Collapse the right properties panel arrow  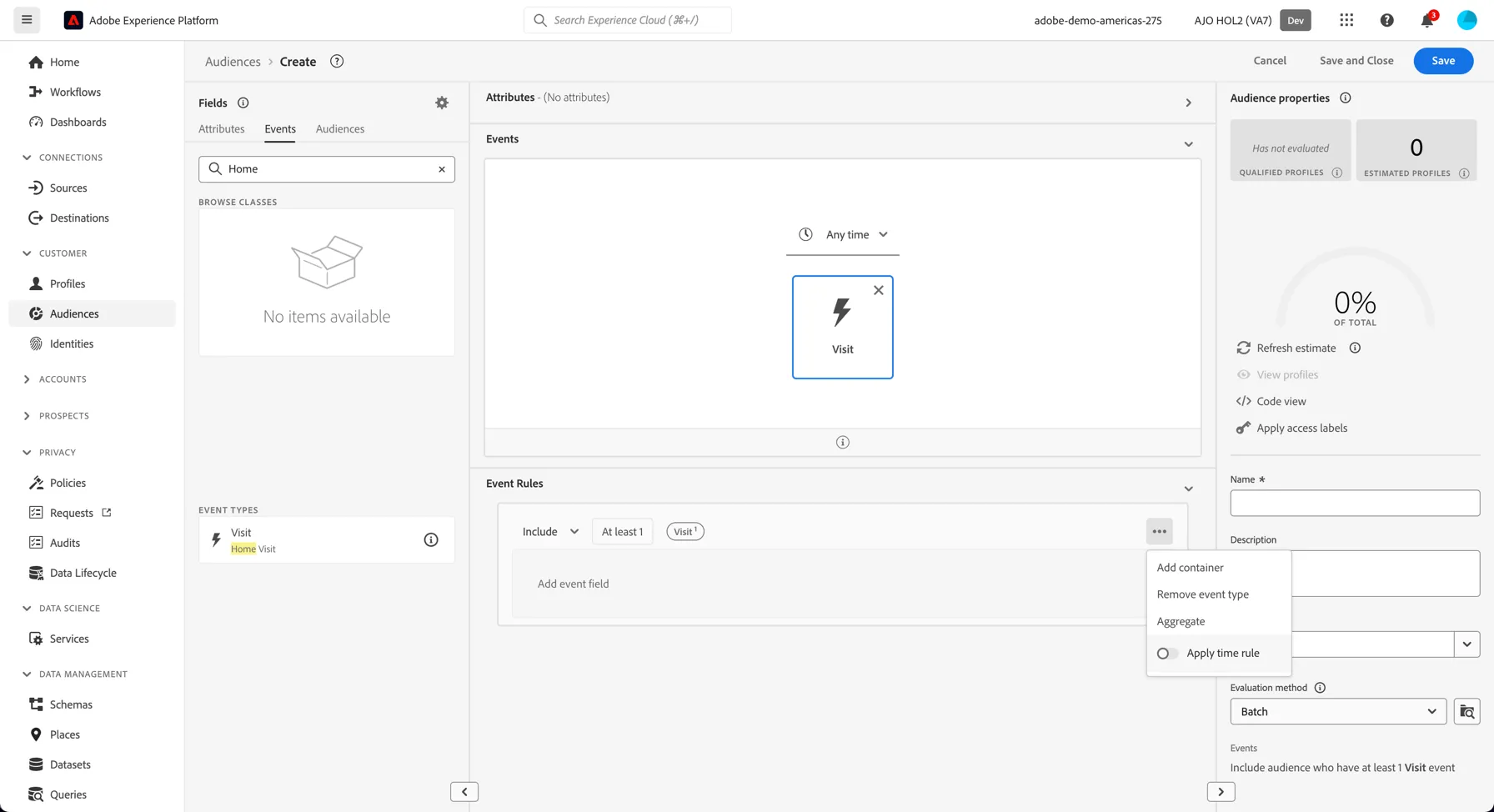1221,792
